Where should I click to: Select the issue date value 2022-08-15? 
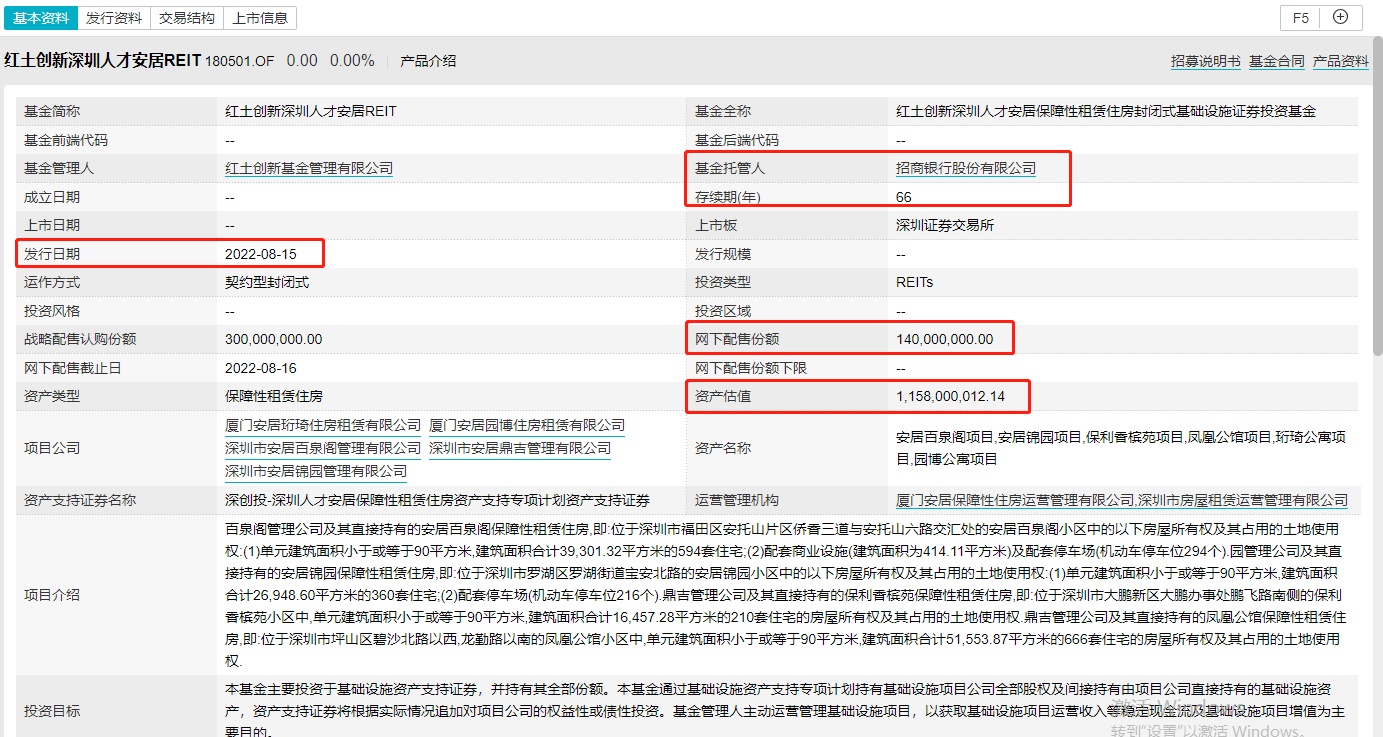(261, 254)
